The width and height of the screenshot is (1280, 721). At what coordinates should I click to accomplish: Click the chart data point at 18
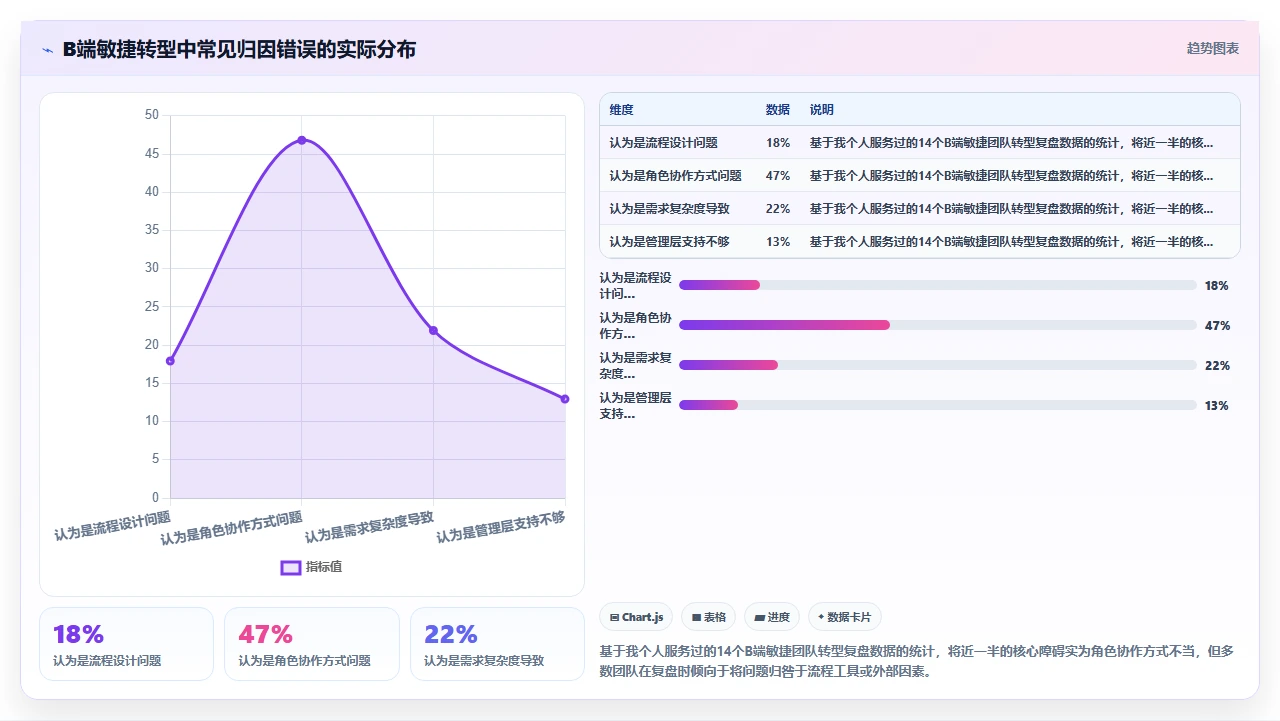coord(170,361)
